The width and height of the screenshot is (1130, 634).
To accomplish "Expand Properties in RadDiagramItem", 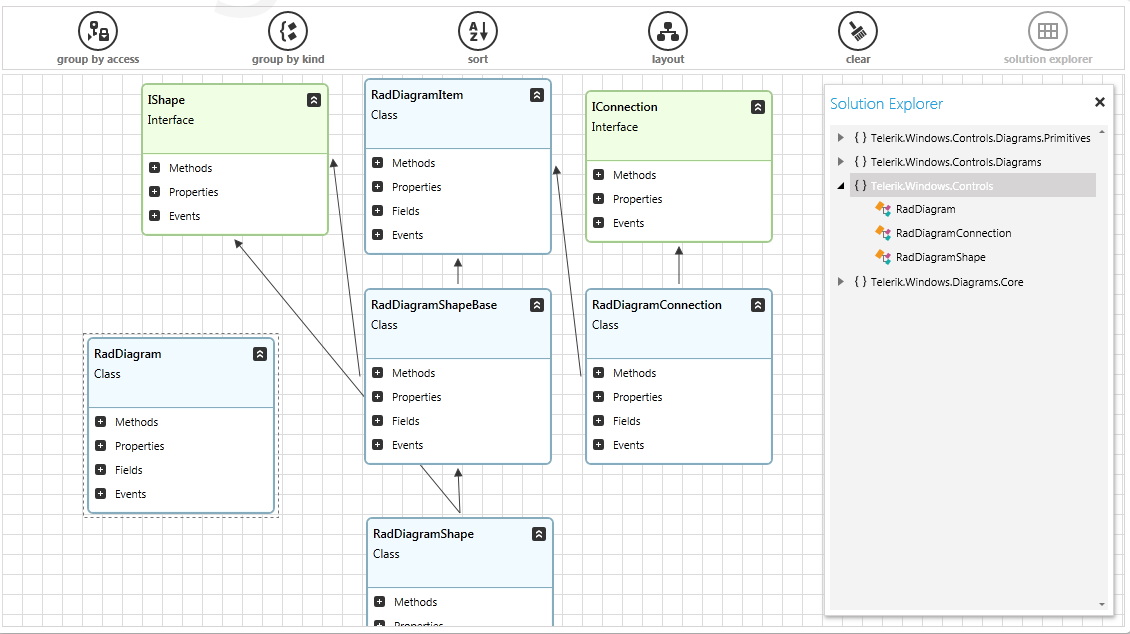I will (x=378, y=187).
